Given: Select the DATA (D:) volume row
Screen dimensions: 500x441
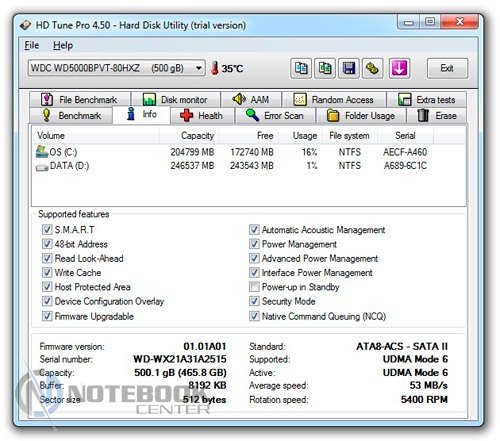Looking at the screenshot, I should pyautogui.click(x=248, y=166).
